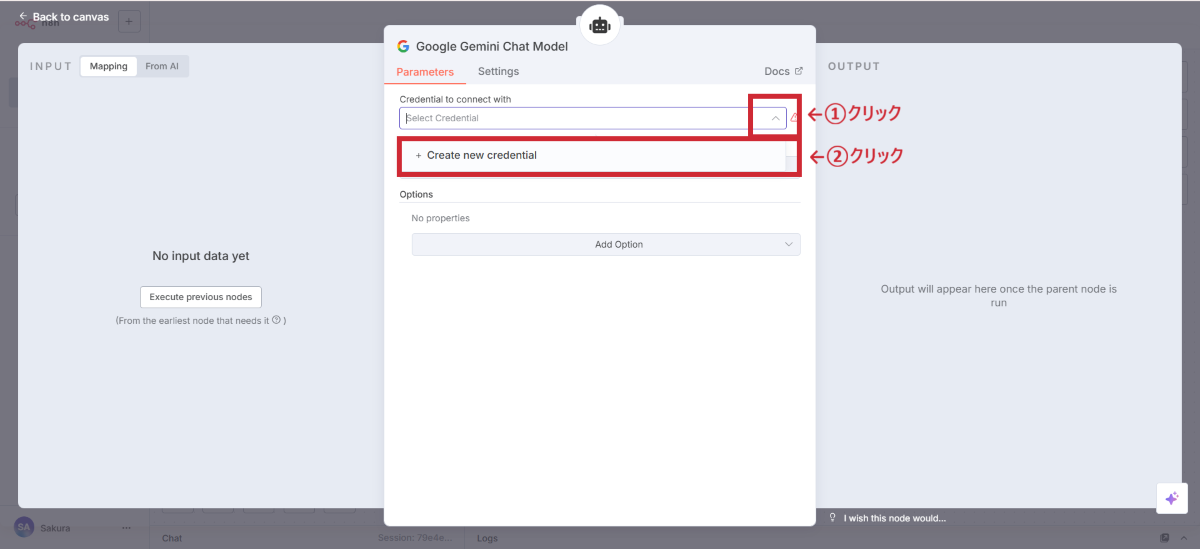Click Execute previous nodes button
This screenshot has height=549, width=1200.
201,297
